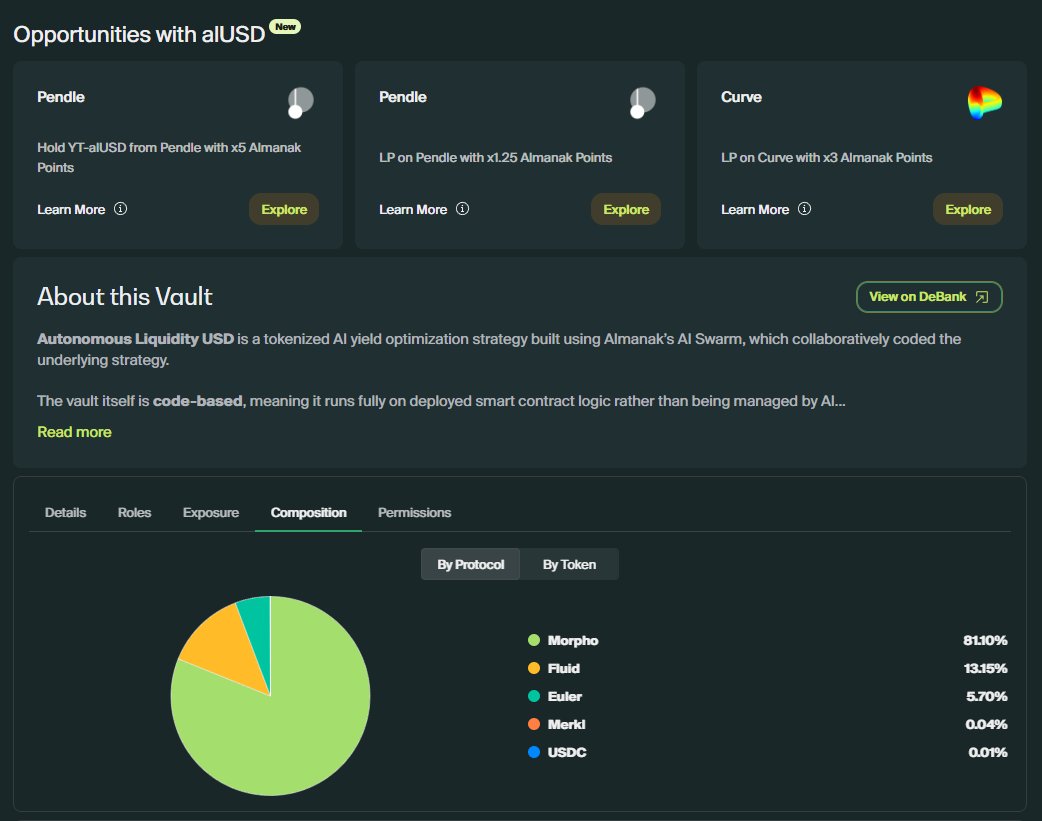Image resolution: width=1042 pixels, height=821 pixels.
Task: Click the USDC blue legend dot
Action: [534, 752]
